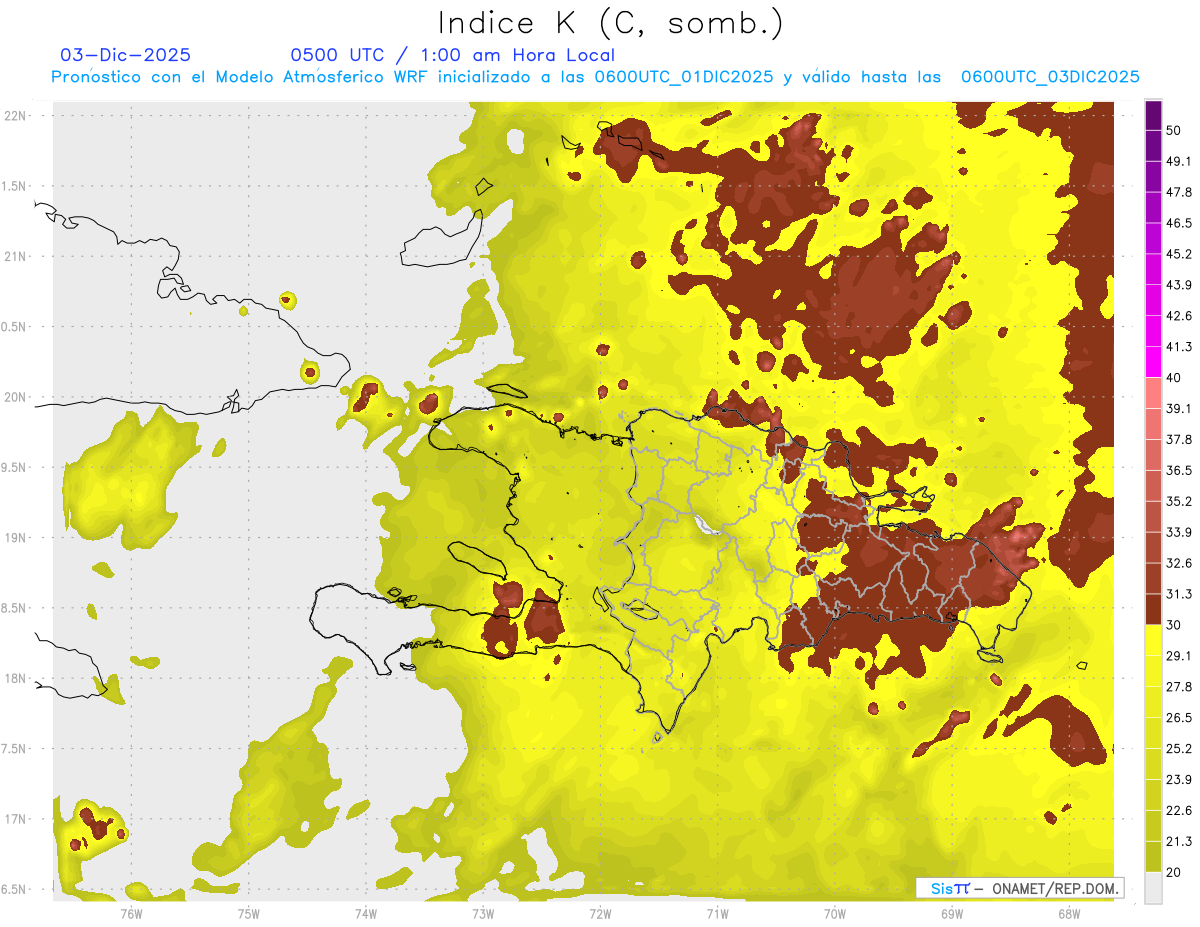Click the date label 03-Dic-2025
Image resolution: width=1200 pixels, height=927 pixels.
tap(125, 55)
